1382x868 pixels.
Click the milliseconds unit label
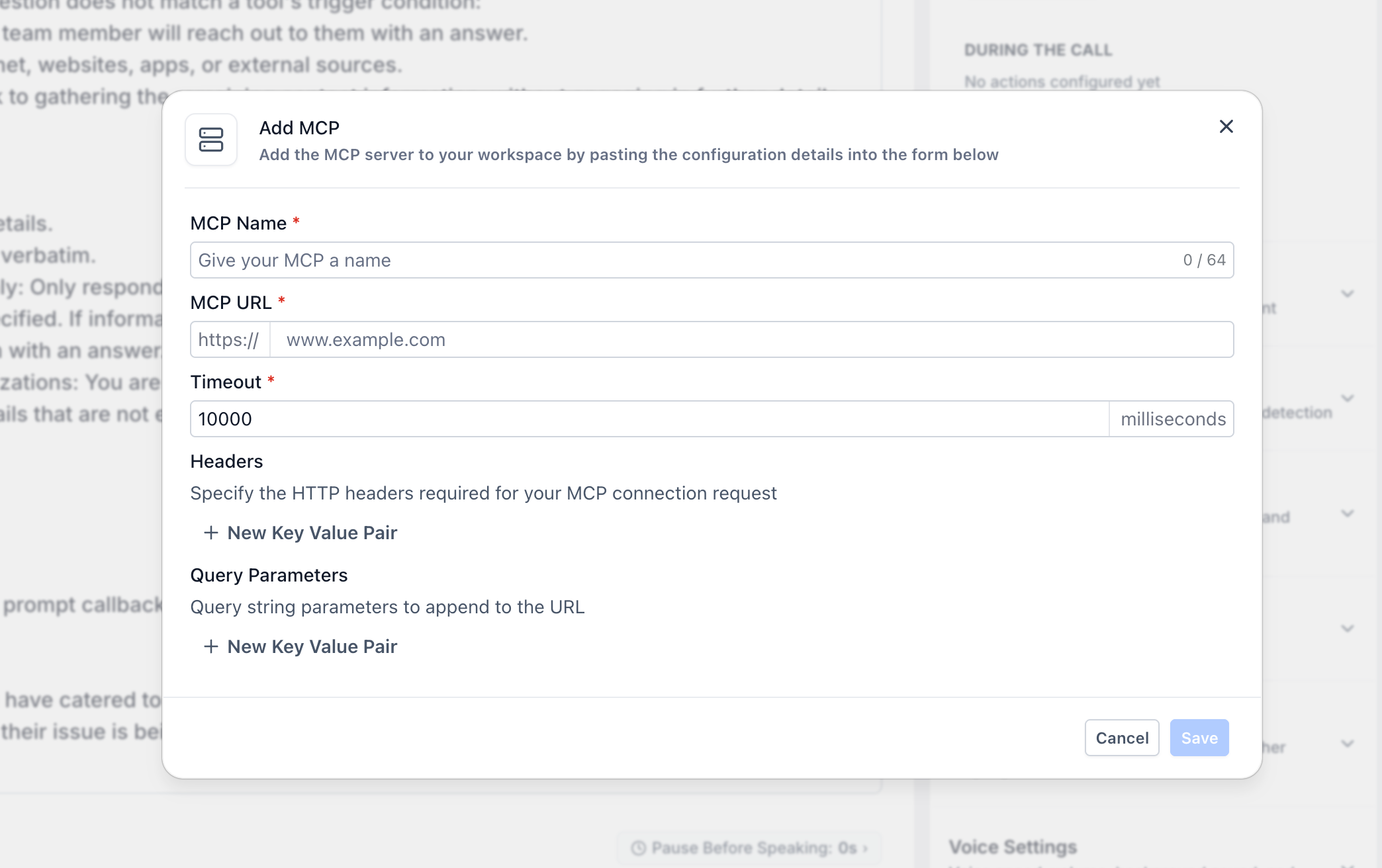coord(1172,419)
